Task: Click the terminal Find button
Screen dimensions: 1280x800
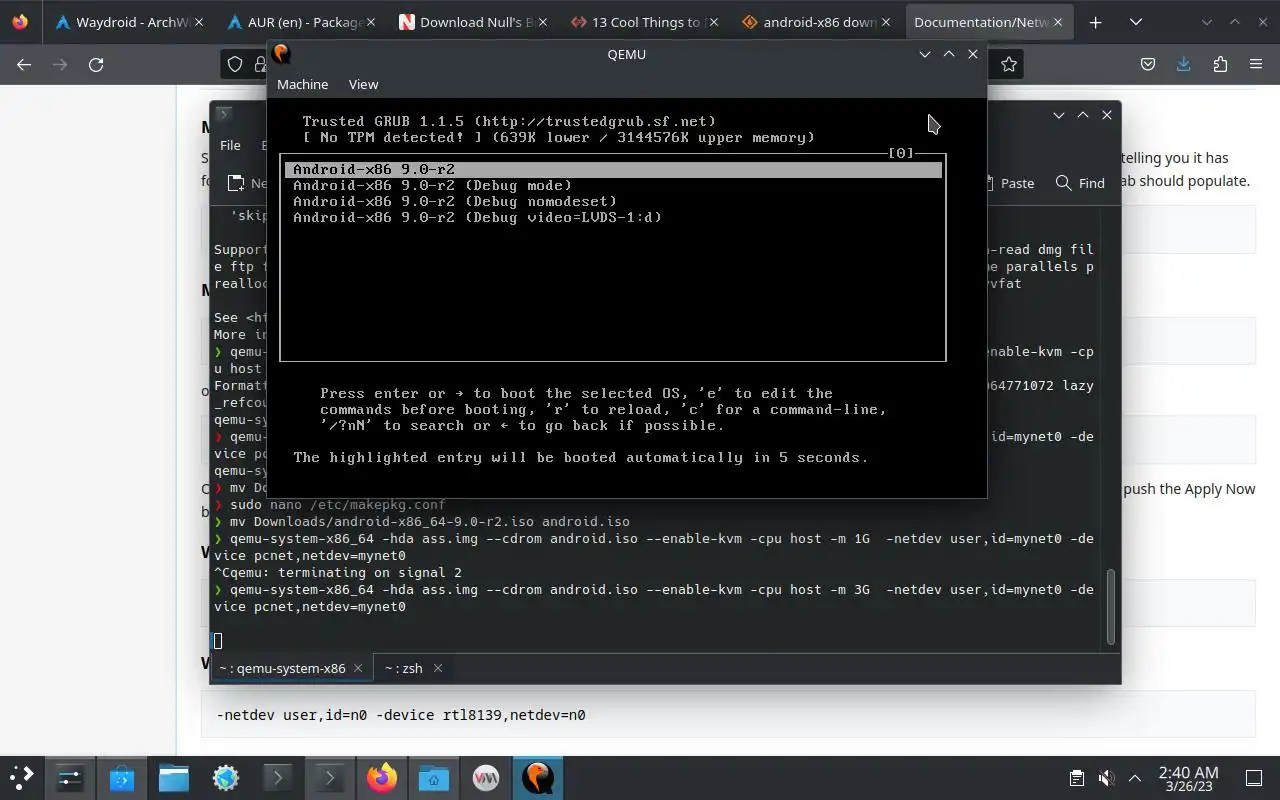Action: [1081, 183]
